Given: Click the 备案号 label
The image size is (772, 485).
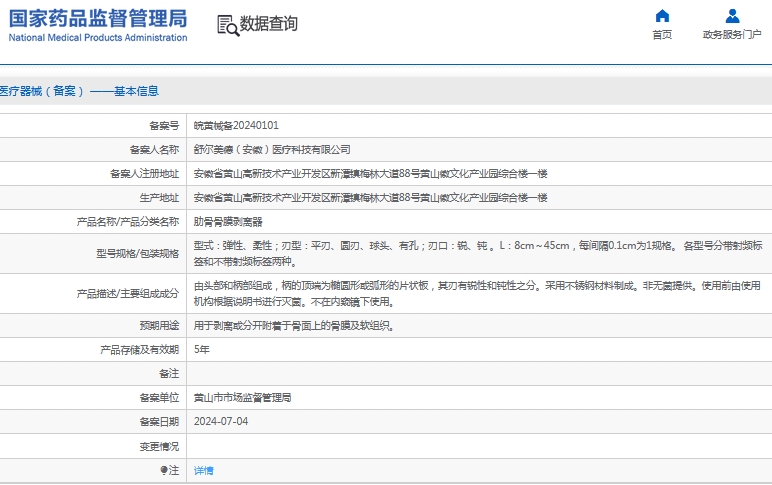Looking at the screenshot, I should (164, 126).
